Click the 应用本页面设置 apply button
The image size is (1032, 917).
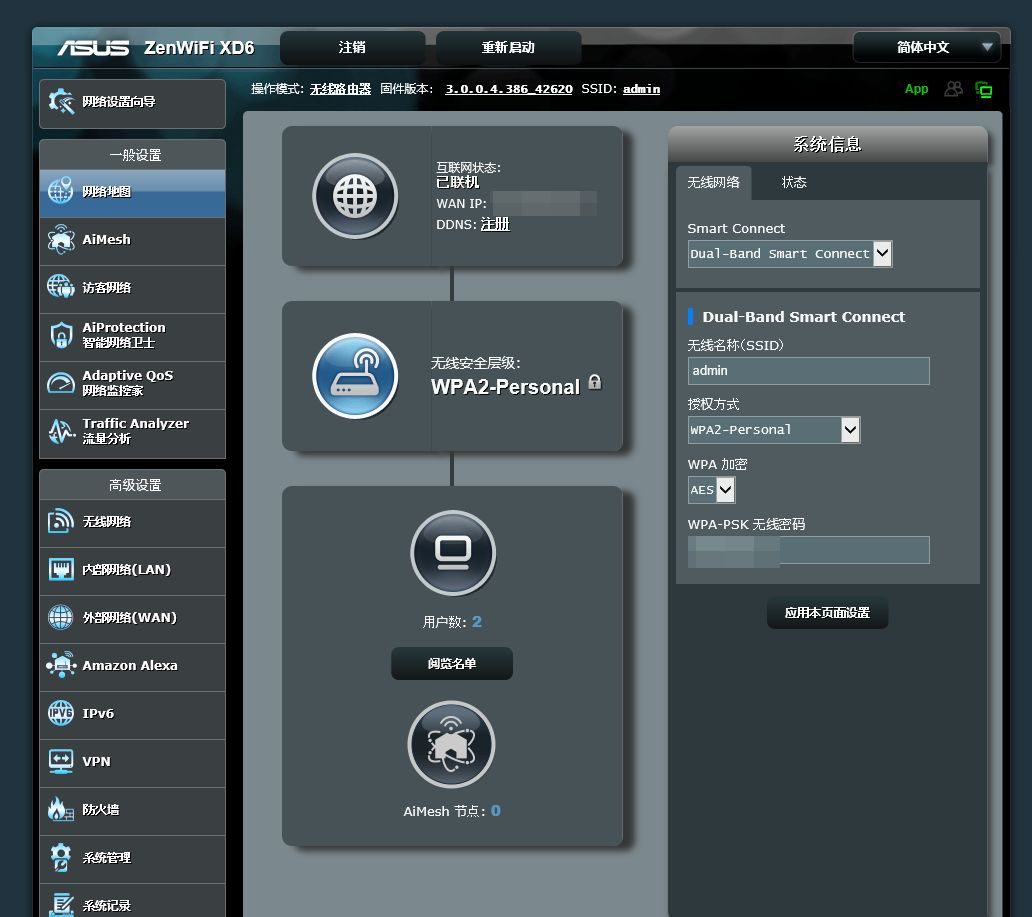[827, 613]
